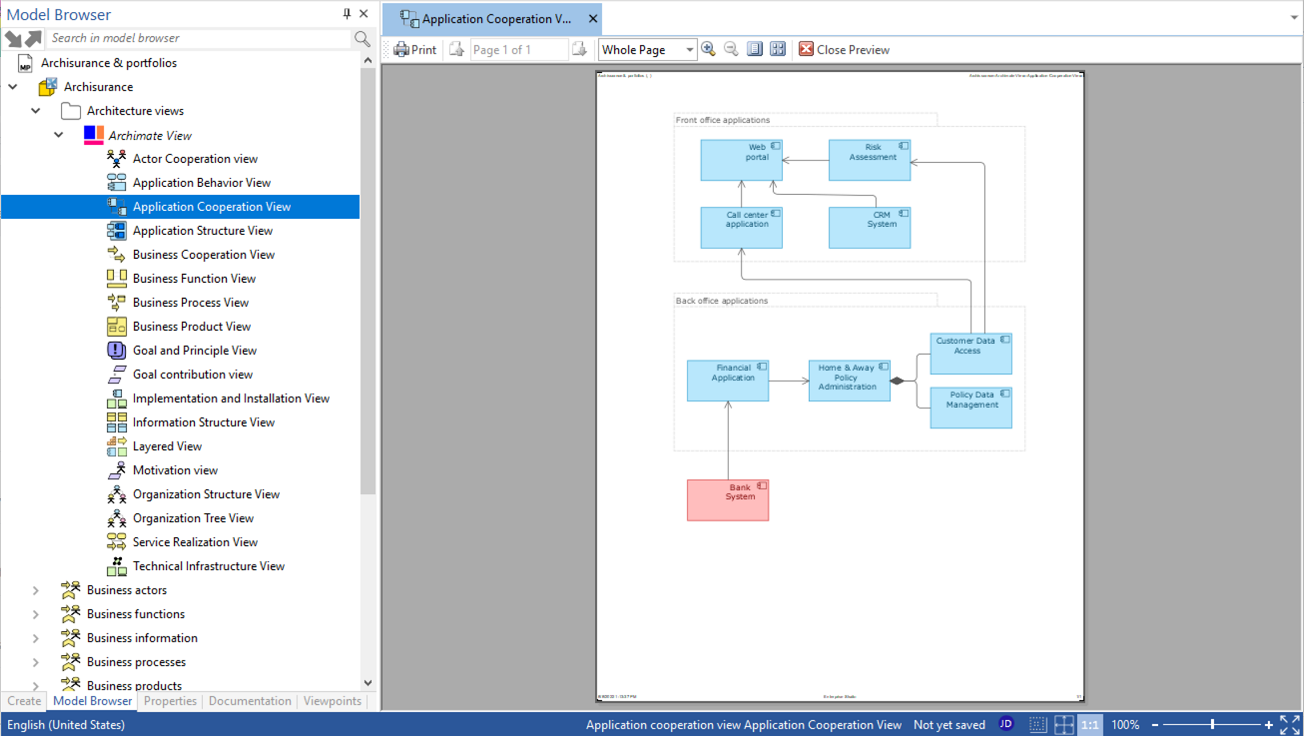The width and height of the screenshot is (1304, 736).
Task: Click the collapse-all arrow icon in Model Browser
Action: click(x=13, y=38)
